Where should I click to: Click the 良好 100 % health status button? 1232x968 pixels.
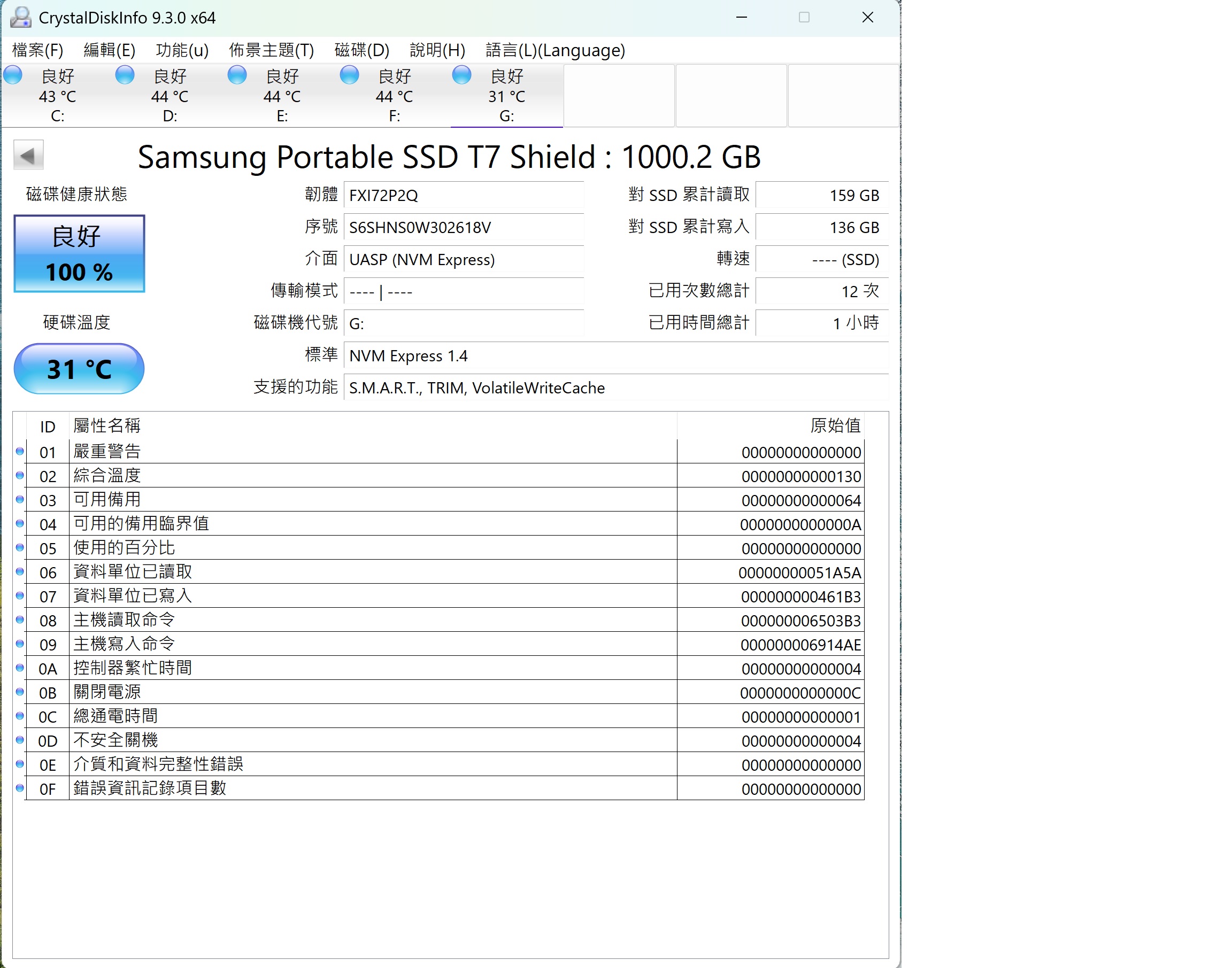(79, 253)
